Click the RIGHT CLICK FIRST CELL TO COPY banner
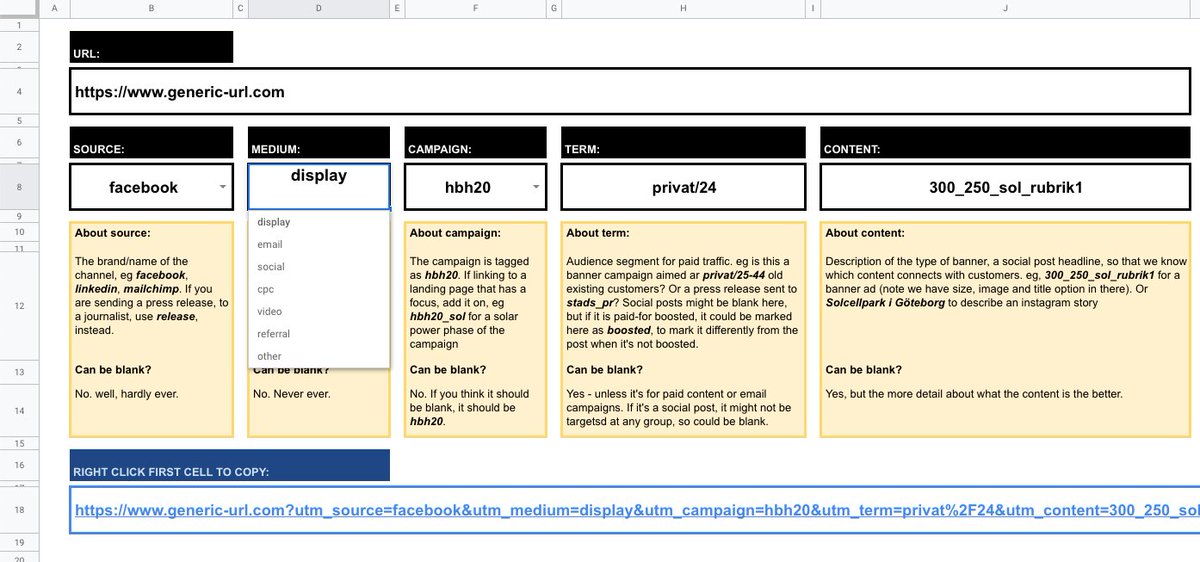The height and width of the screenshot is (562, 1200). tap(230, 465)
